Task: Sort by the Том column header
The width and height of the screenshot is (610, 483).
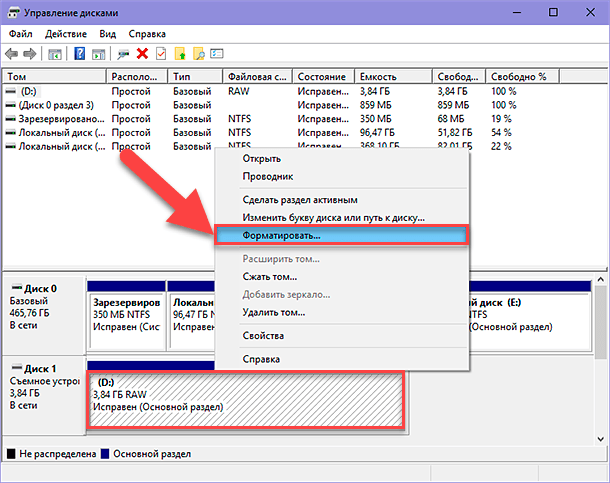Action: pyautogui.click(x=54, y=77)
